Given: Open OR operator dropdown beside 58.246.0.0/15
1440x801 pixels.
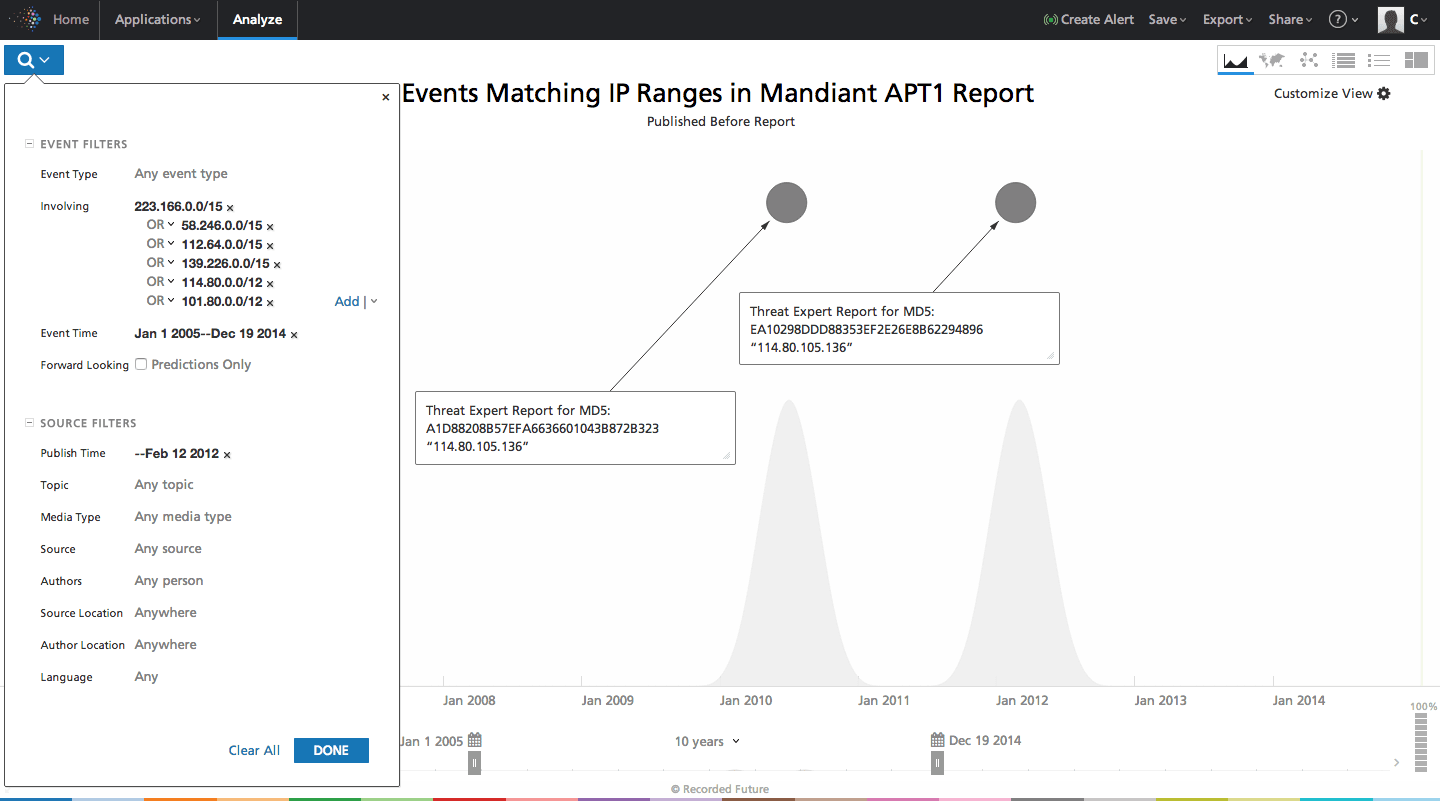Looking at the screenshot, I should (x=161, y=225).
